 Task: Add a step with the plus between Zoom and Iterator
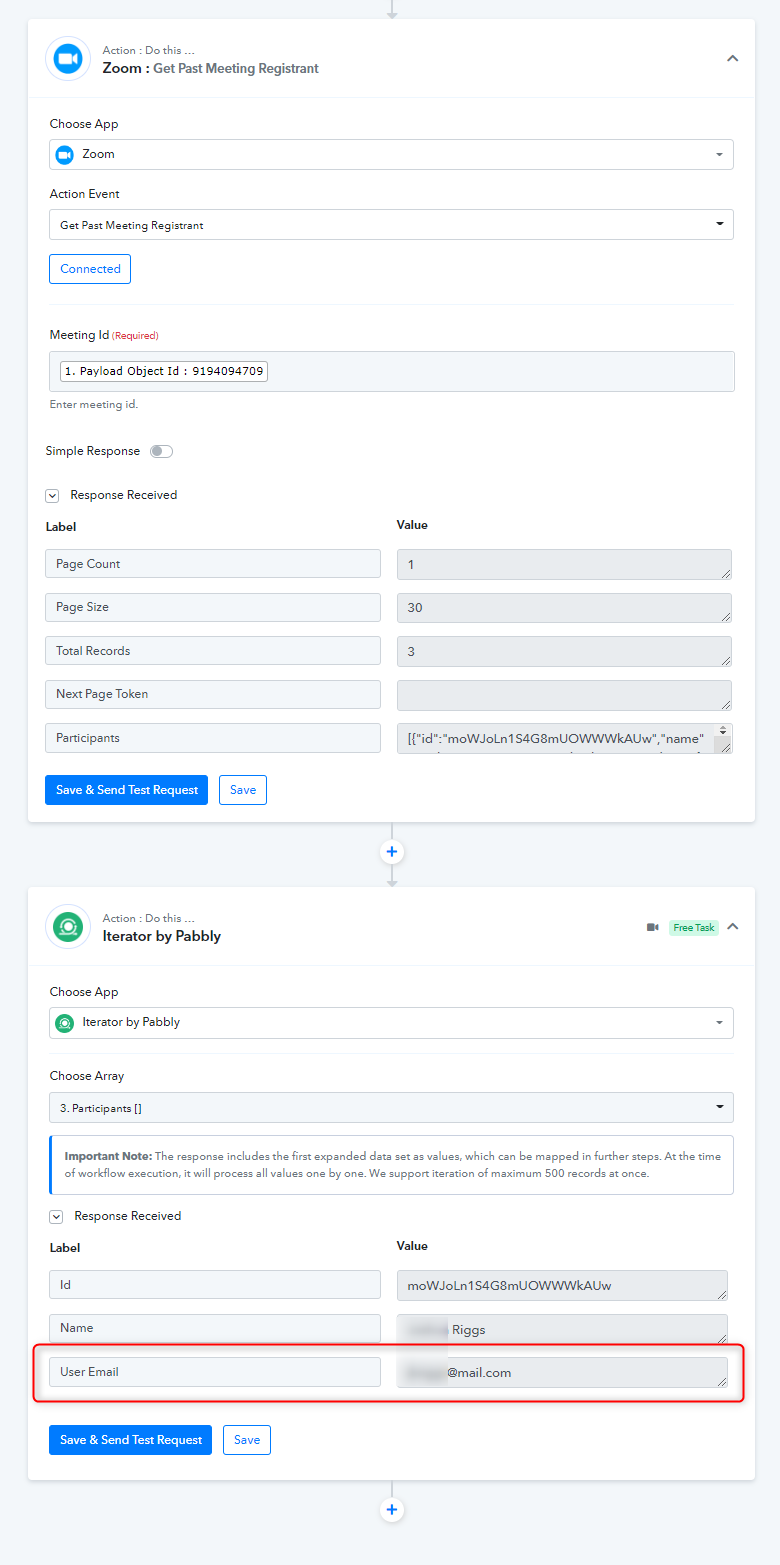392,852
